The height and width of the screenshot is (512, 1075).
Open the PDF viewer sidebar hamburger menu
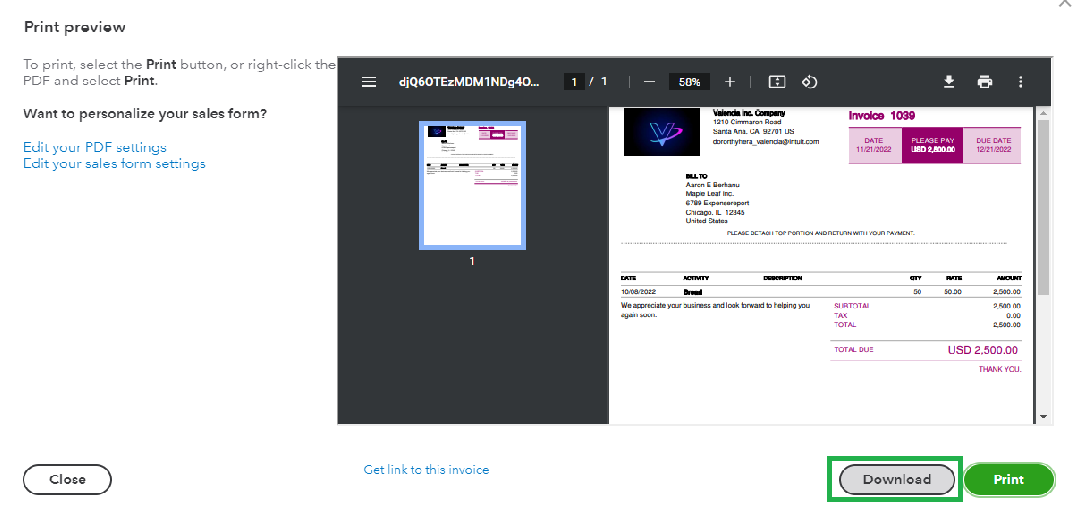click(x=369, y=82)
